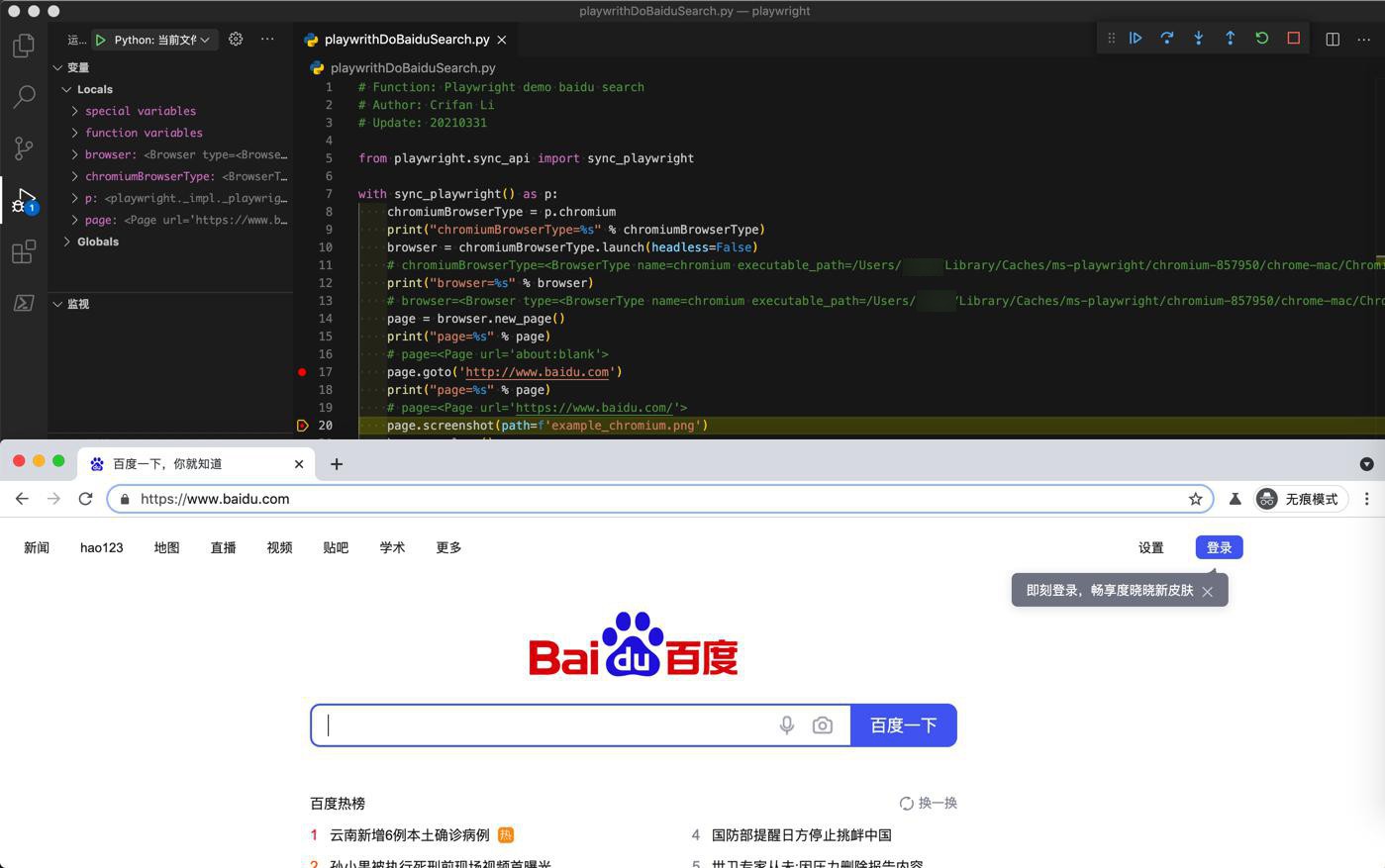Reload the Baidu page

click(x=85, y=499)
